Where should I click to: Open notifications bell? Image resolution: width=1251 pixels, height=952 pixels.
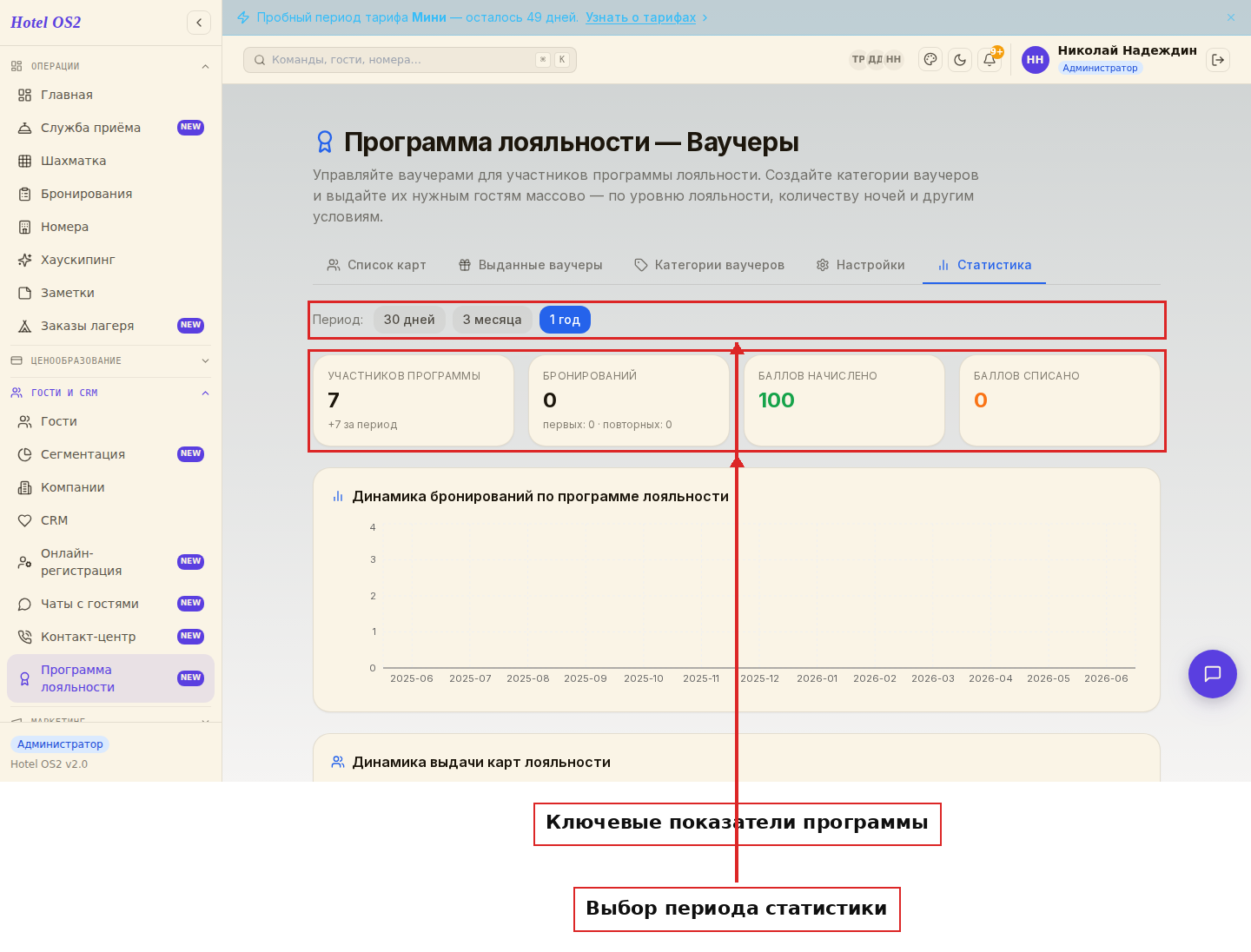(990, 60)
